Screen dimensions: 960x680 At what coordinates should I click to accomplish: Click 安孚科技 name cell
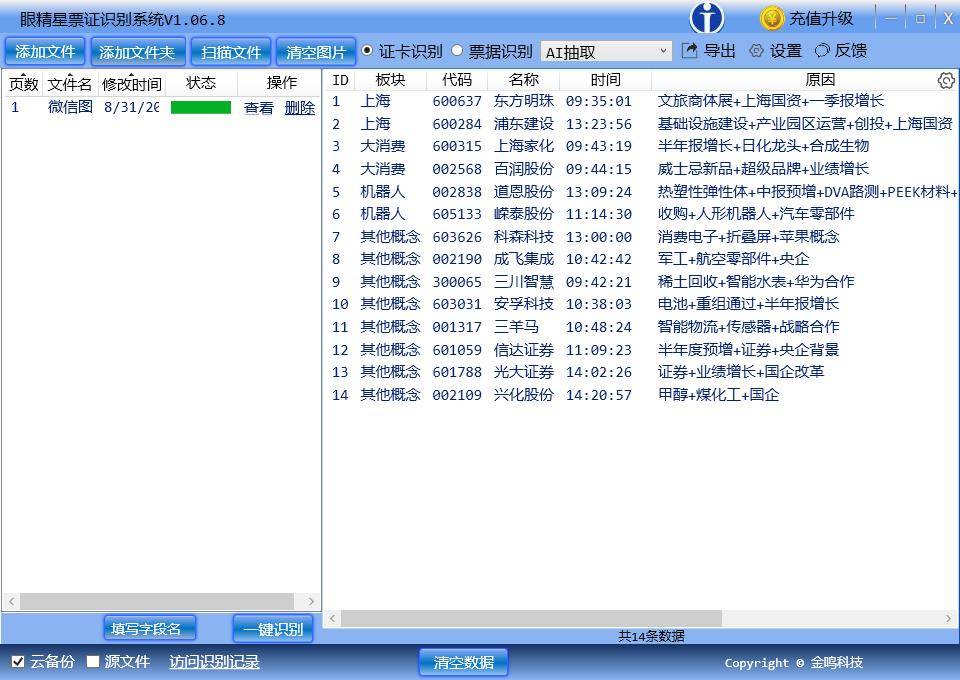[x=523, y=304]
